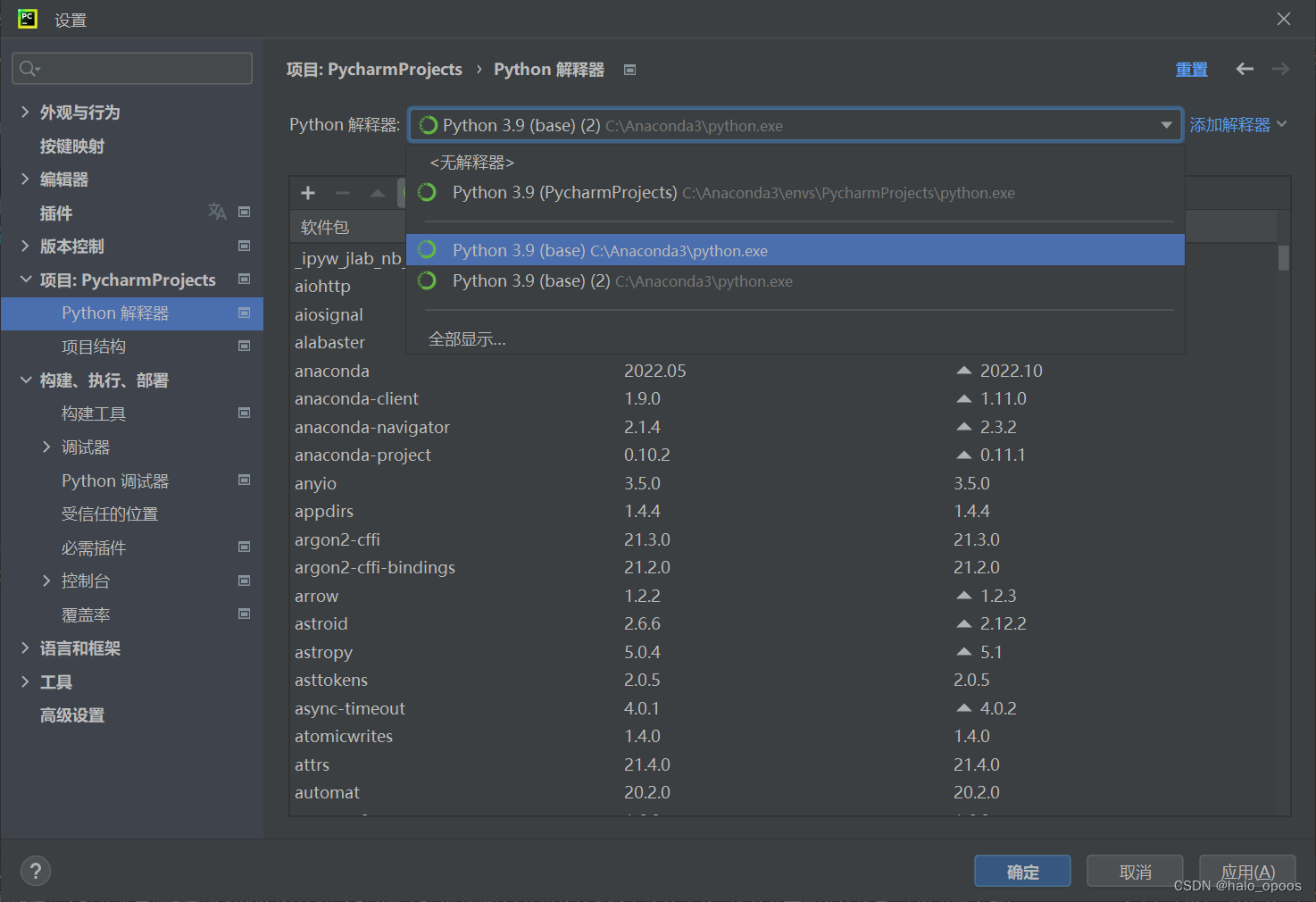Select <无解释器> option
Image resolution: width=1316 pixels, height=902 pixels.
coord(795,163)
